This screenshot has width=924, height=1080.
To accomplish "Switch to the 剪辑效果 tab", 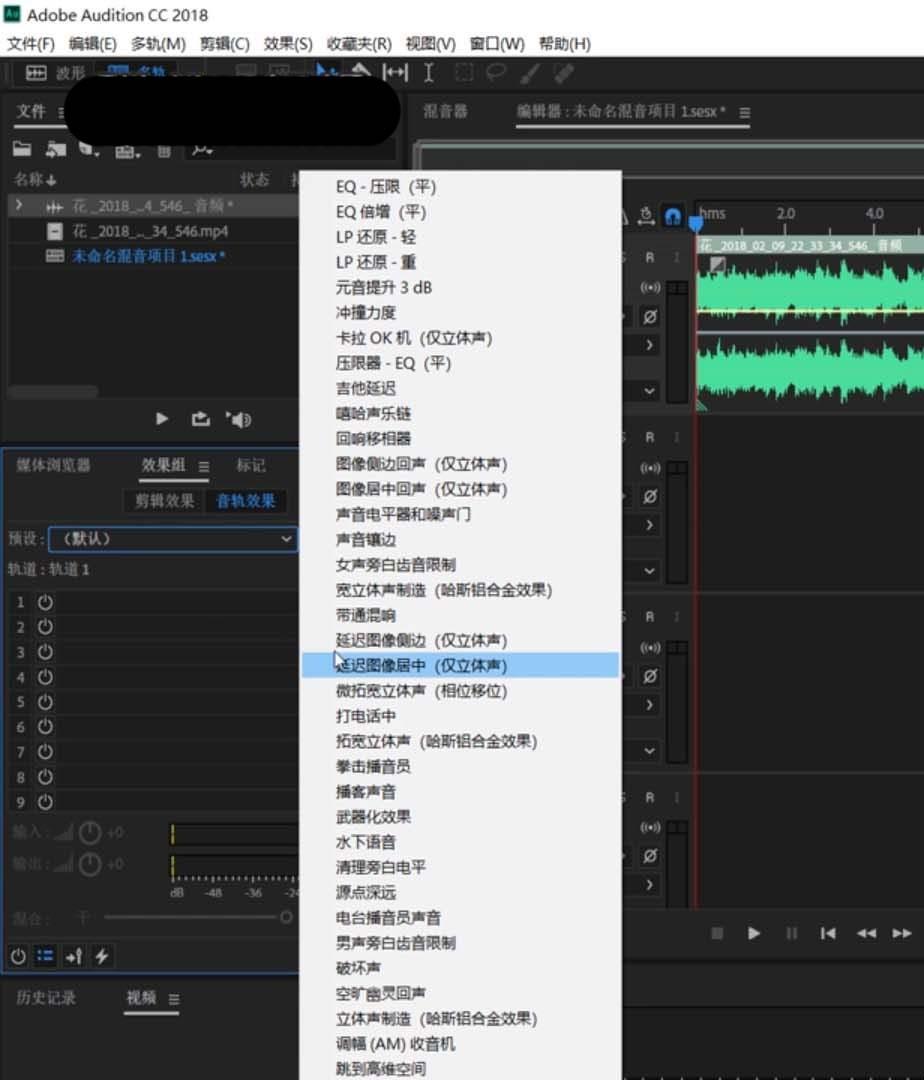I will 162,500.
